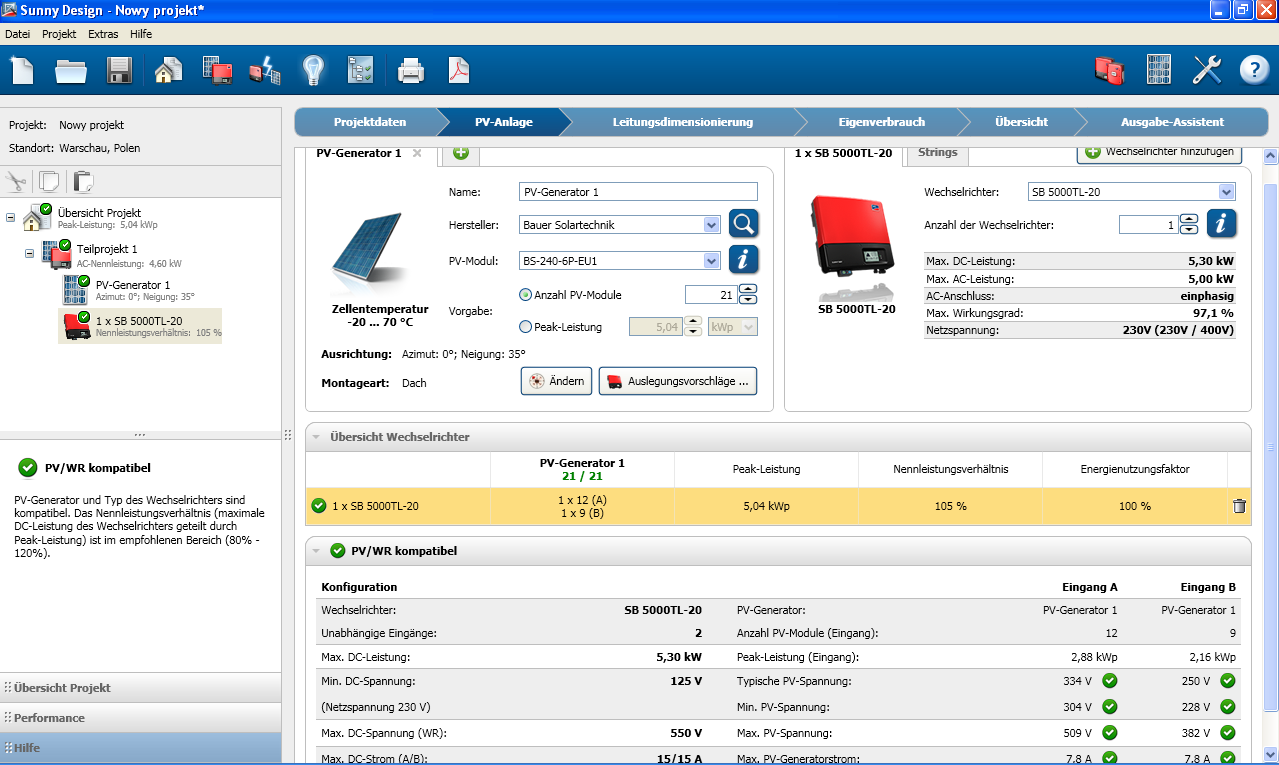Open the Projekt menu

(x=59, y=34)
